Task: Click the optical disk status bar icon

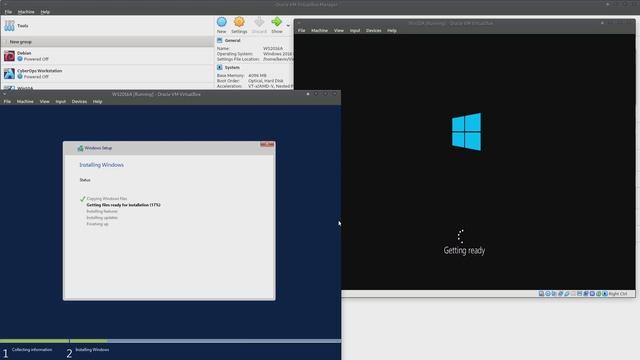Action: [548, 293]
